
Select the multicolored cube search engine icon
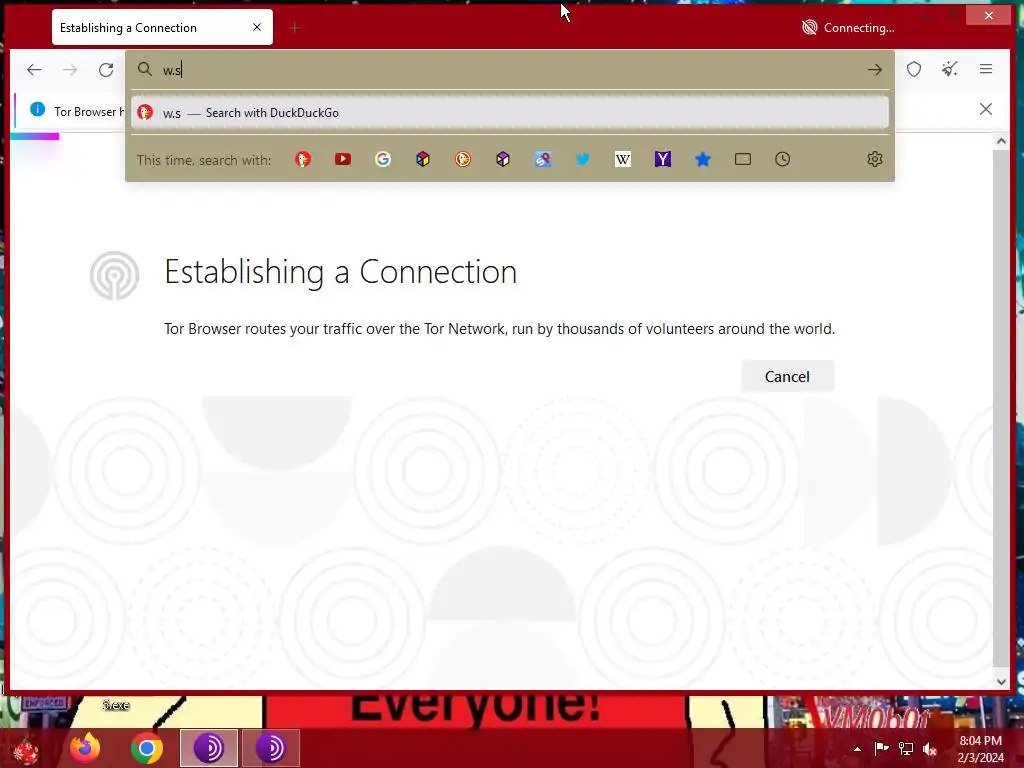423,159
